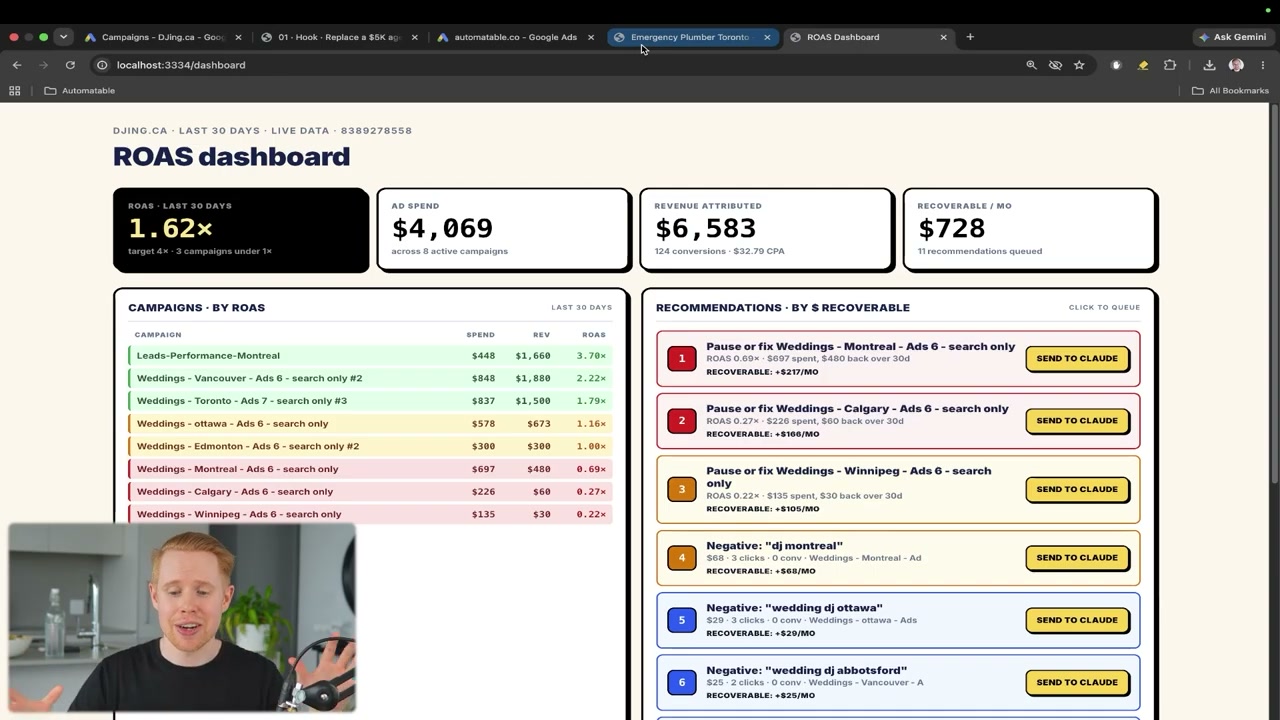The height and width of the screenshot is (720, 1280).
Task: Click the crossed-out eye icon in address bar
Action: 1055,65
